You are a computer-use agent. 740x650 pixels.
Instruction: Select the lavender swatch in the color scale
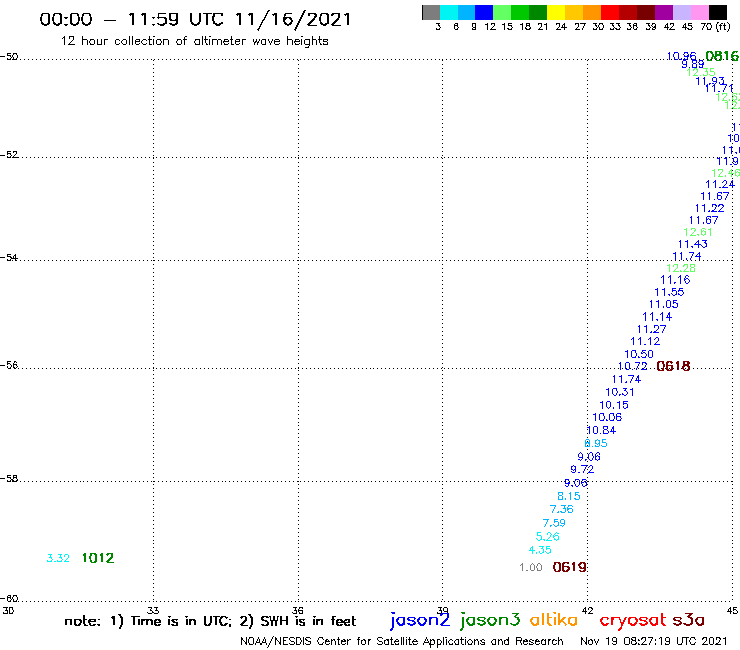(x=681, y=12)
